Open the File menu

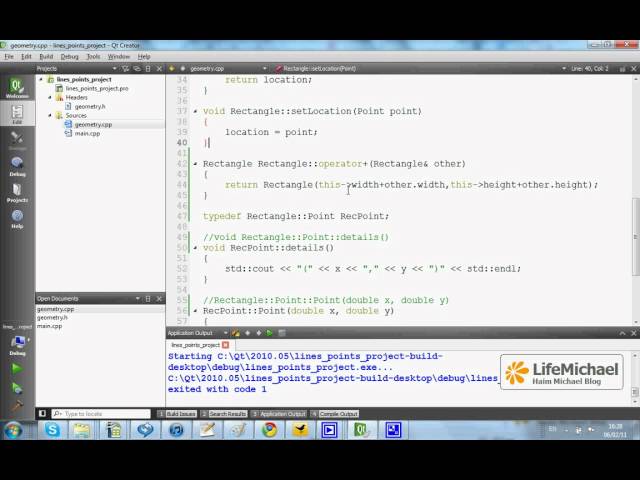pyautogui.click(x=9, y=56)
